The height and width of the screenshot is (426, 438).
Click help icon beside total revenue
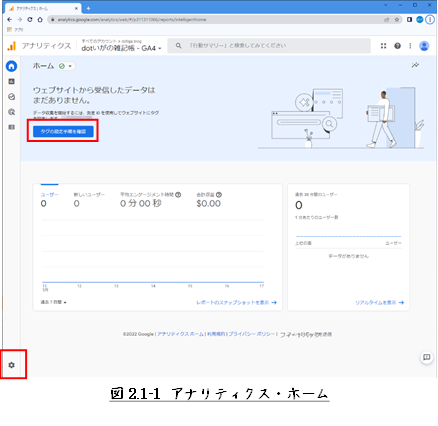tap(219, 195)
